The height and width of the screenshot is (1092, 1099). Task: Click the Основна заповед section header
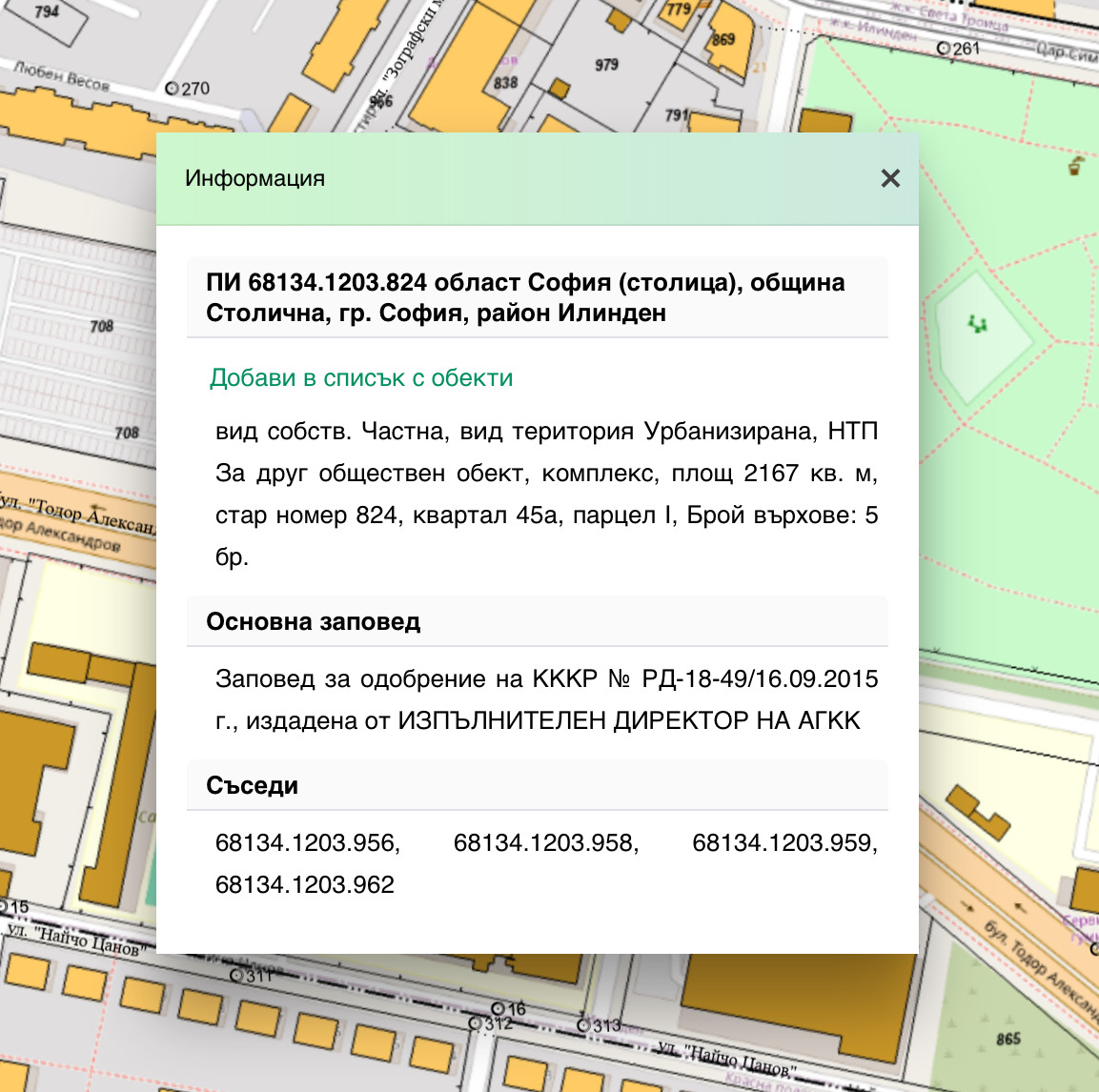(x=313, y=622)
